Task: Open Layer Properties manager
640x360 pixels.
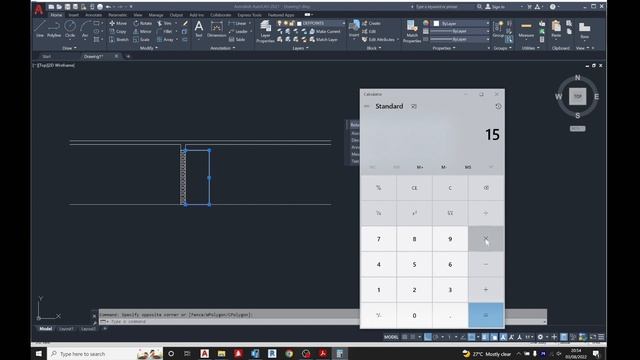Action: tap(265, 31)
